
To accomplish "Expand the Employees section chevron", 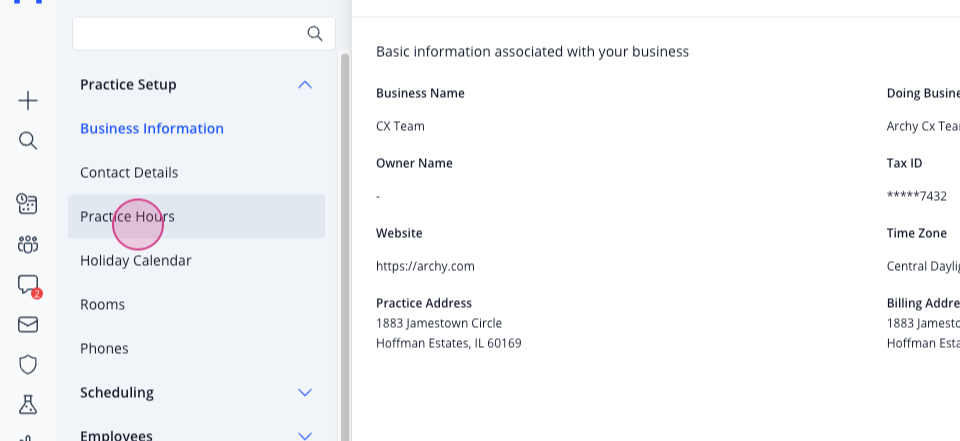I will click(x=305, y=435).
